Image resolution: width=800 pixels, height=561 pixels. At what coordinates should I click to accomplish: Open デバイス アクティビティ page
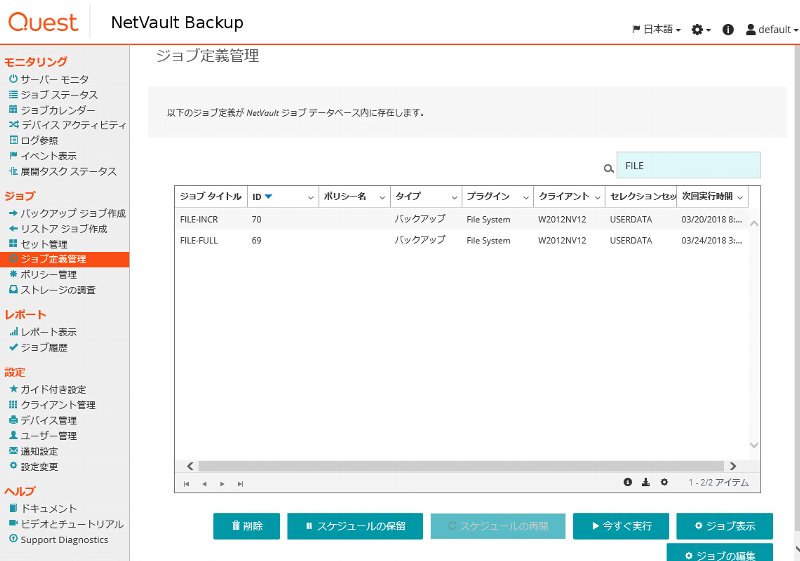[x=67, y=125]
